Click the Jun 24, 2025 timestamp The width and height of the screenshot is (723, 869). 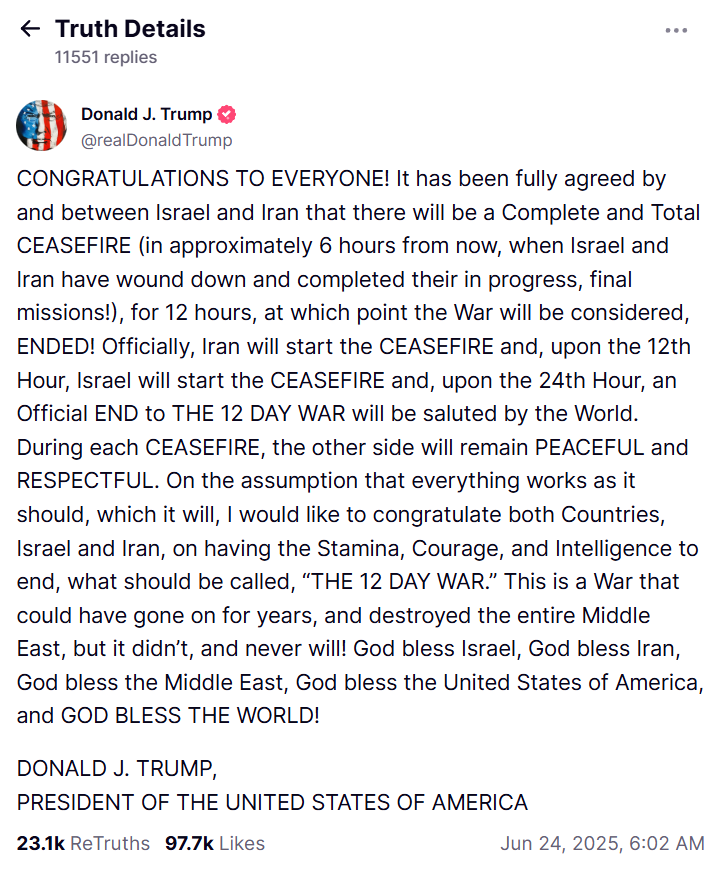(602, 843)
